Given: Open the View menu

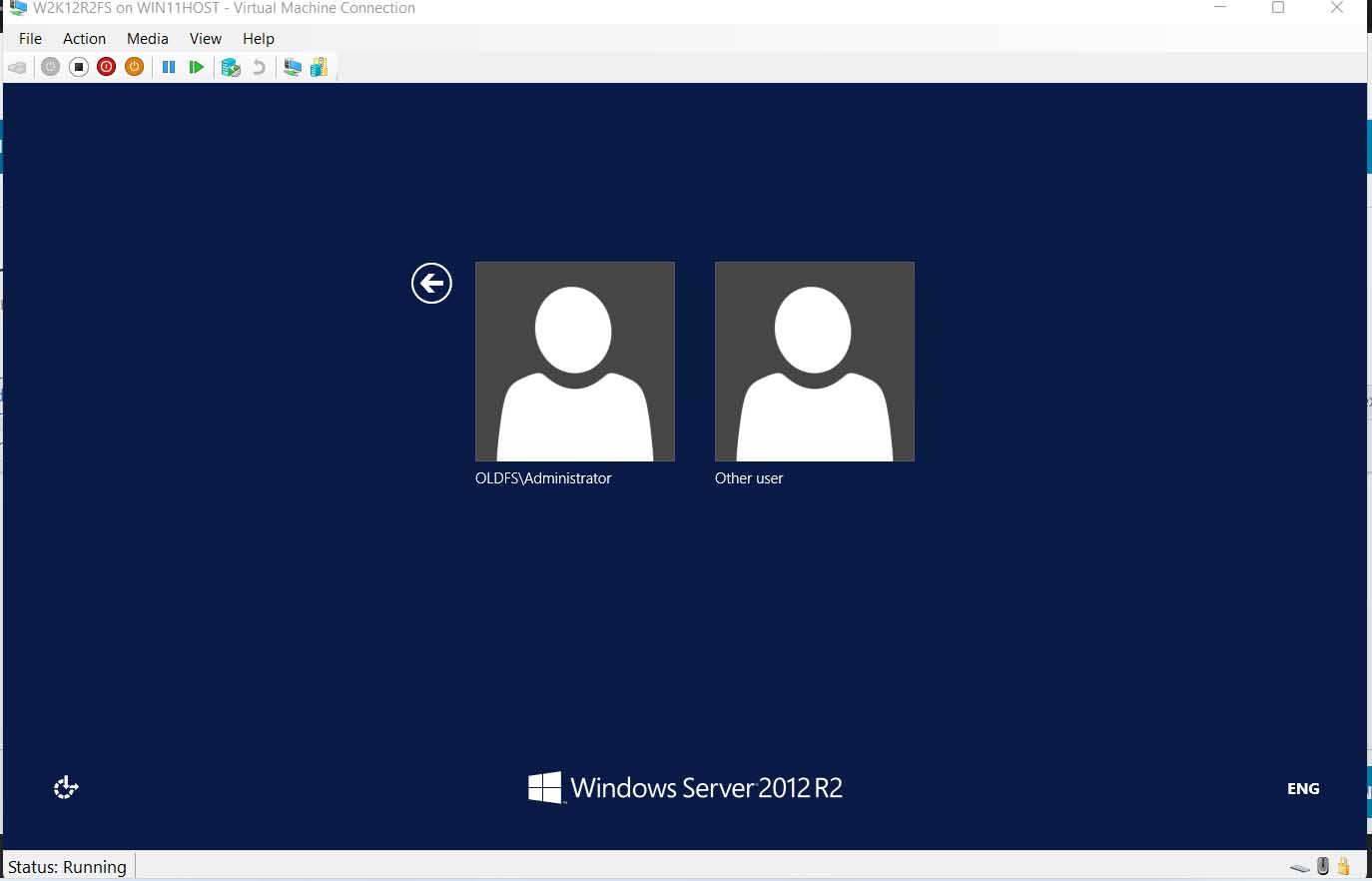Looking at the screenshot, I should coord(206,38).
